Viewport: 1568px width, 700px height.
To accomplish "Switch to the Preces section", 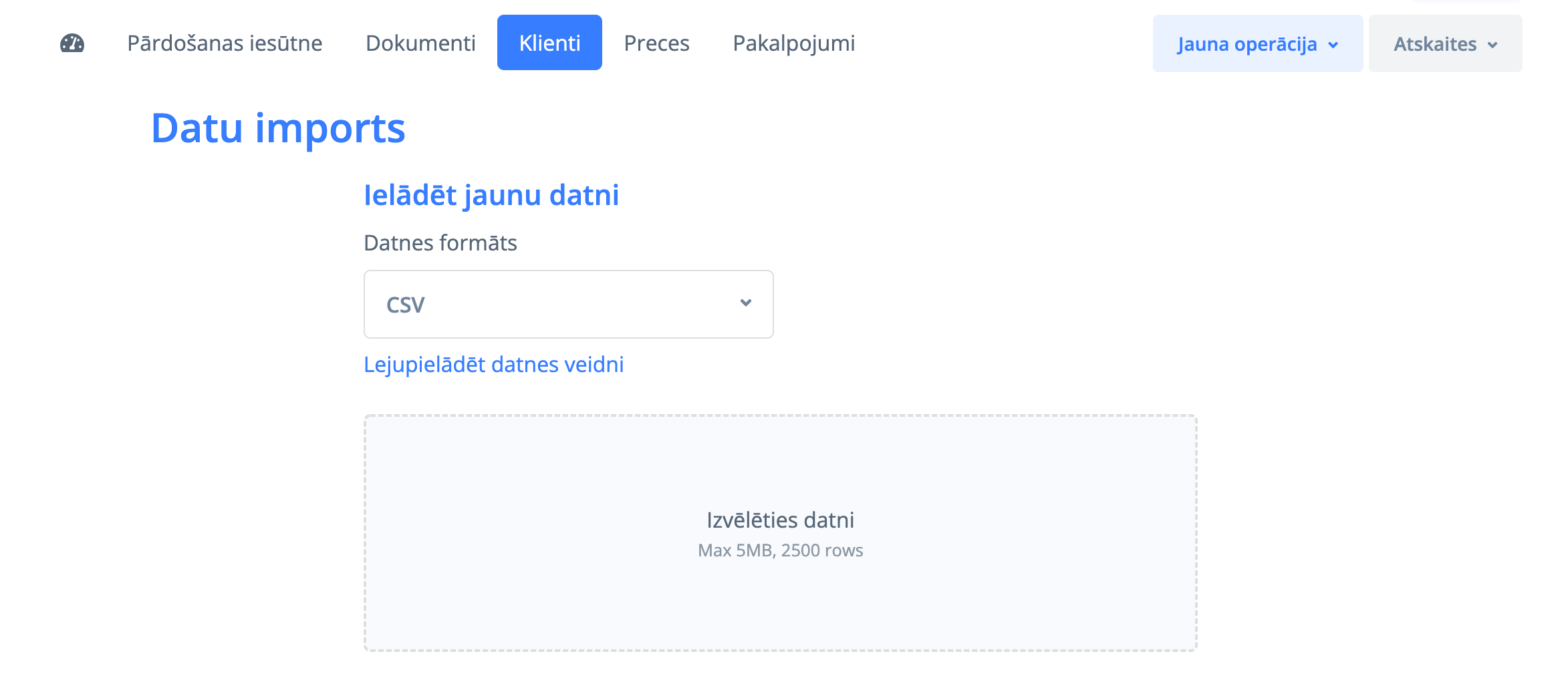I will pyautogui.click(x=656, y=43).
